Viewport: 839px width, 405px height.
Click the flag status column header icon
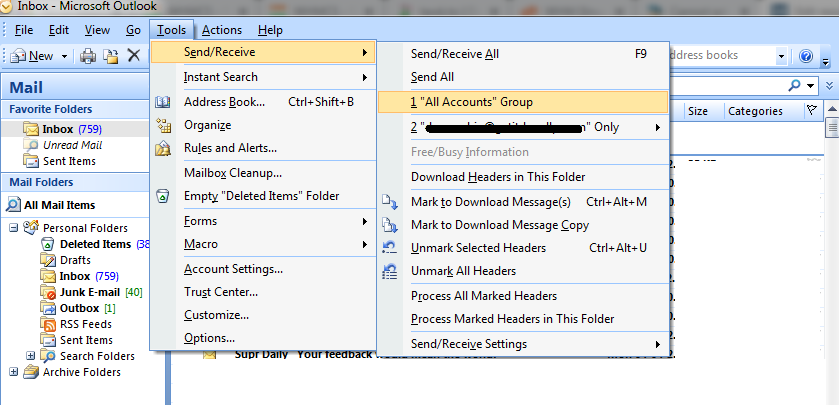812,110
